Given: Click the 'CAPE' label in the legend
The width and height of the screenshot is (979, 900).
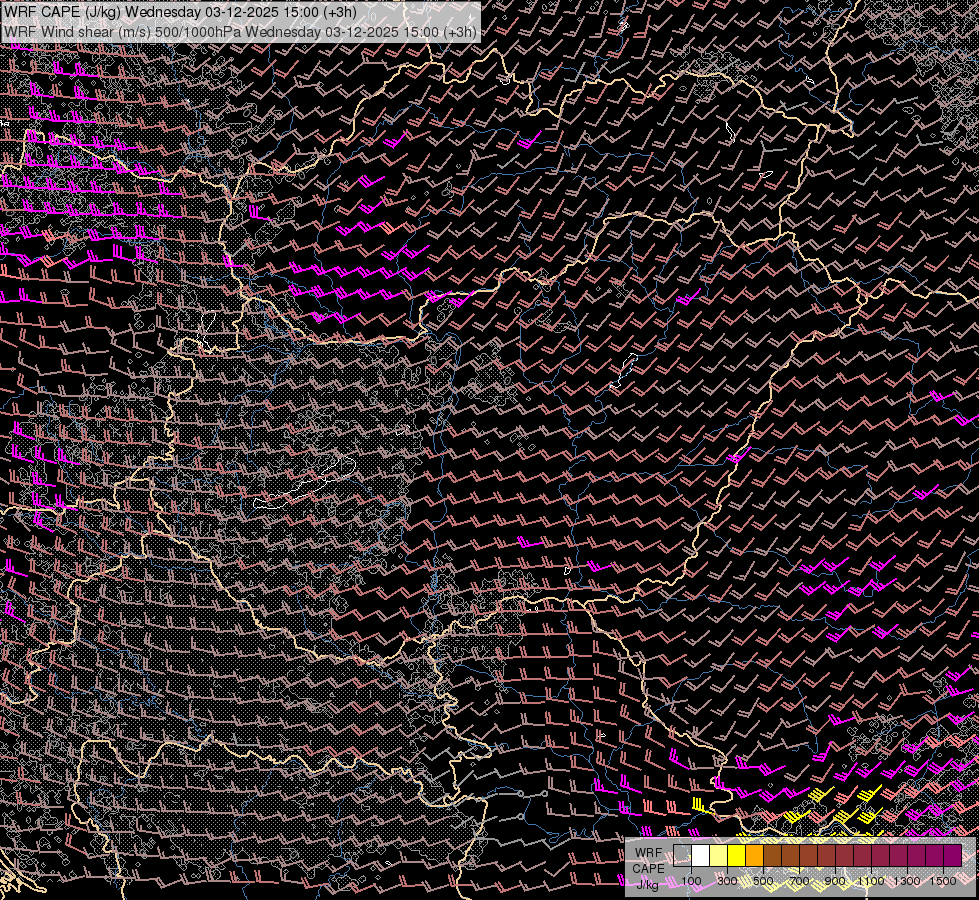Looking at the screenshot, I should point(648,869).
